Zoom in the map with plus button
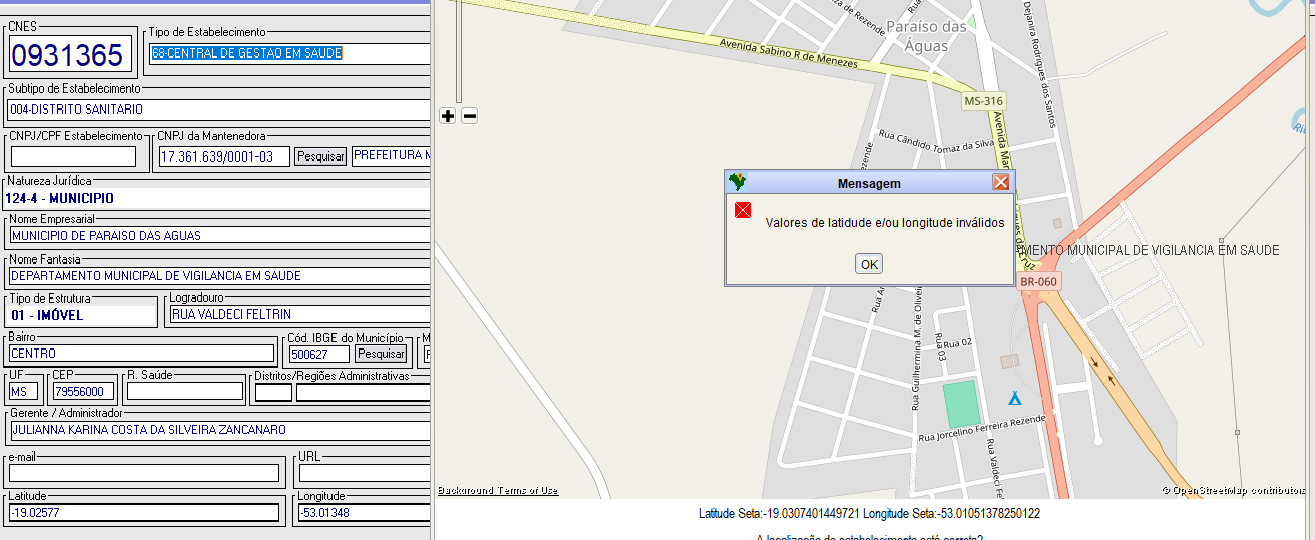The image size is (1315, 540). 448,116
